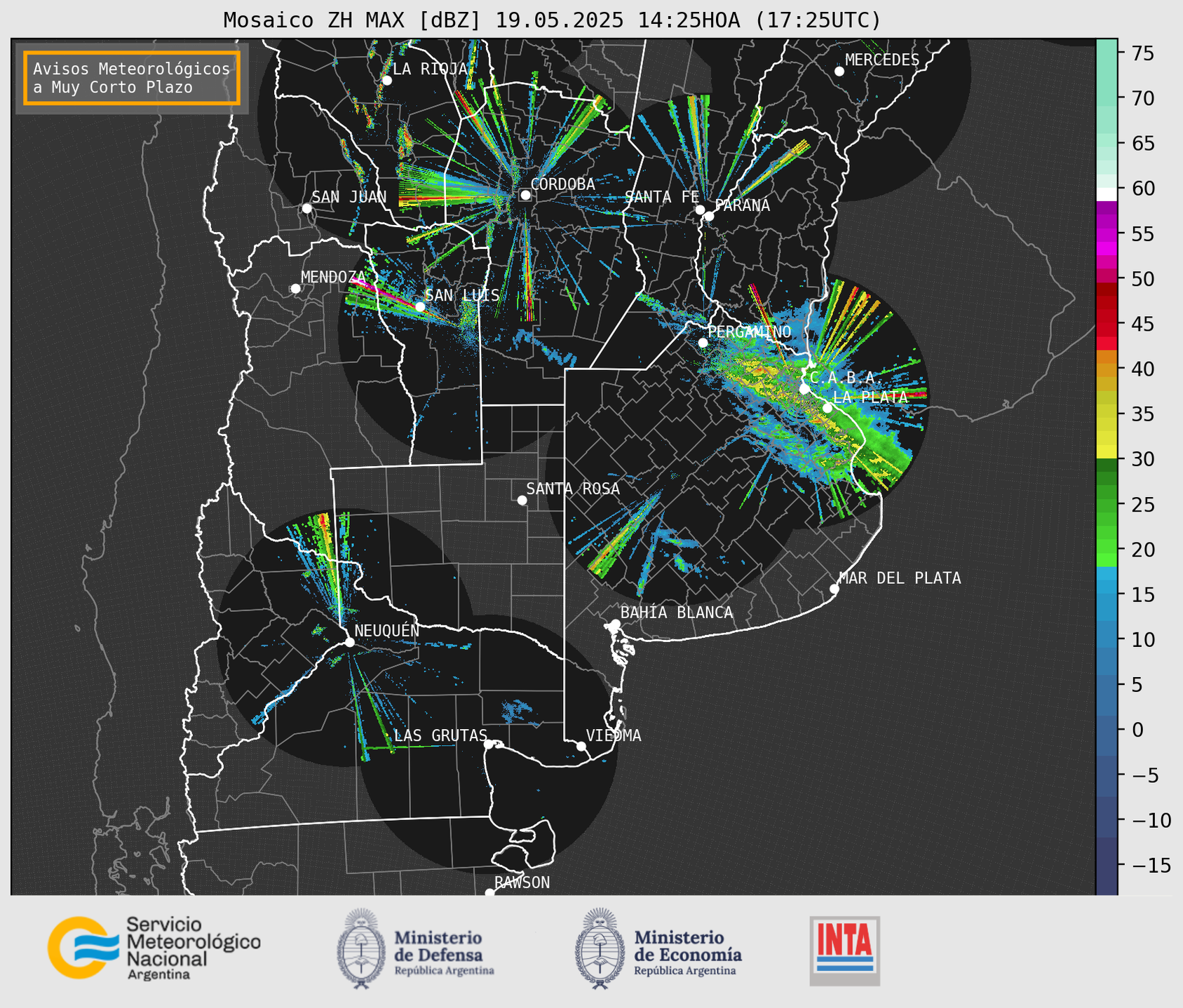Image resolution: width=1183 pixels, height=1008 pixels.
Task: Click the INTA logo
Action: pos(844,950)
